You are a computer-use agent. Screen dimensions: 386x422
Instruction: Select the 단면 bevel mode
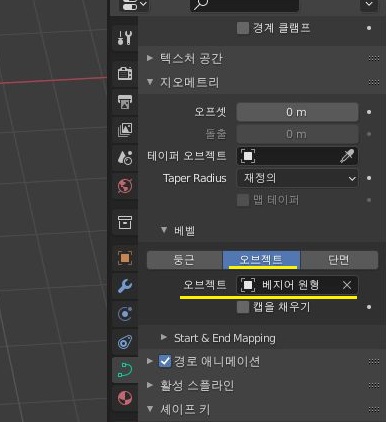[340, 260]
